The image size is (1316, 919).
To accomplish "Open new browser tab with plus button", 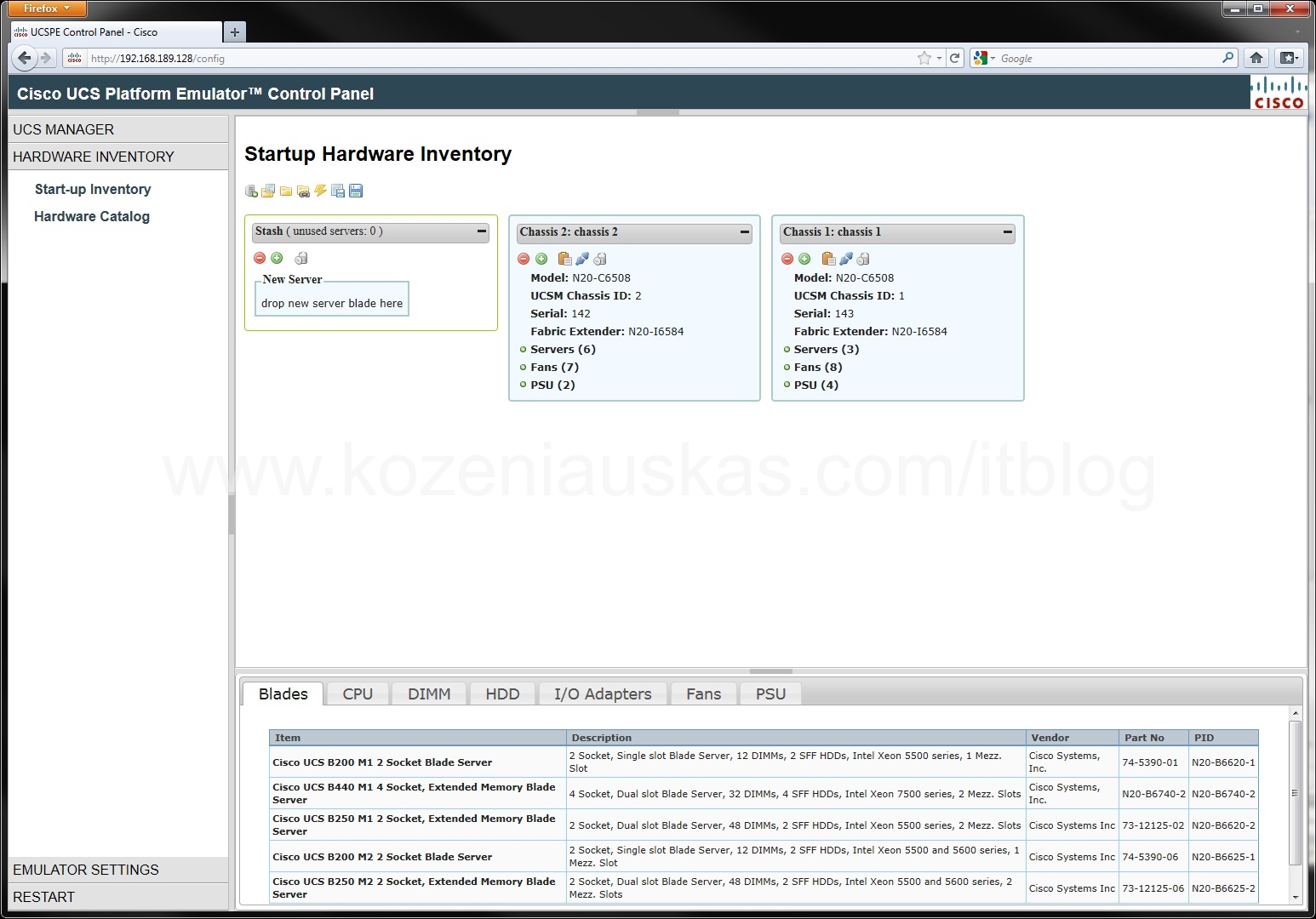I will (x=235, y=32).
